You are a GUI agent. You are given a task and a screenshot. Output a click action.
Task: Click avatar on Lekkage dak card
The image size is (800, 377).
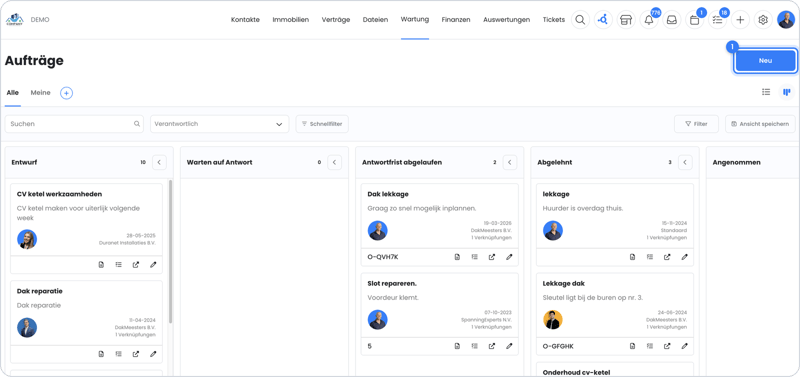(x=553, y=320)
